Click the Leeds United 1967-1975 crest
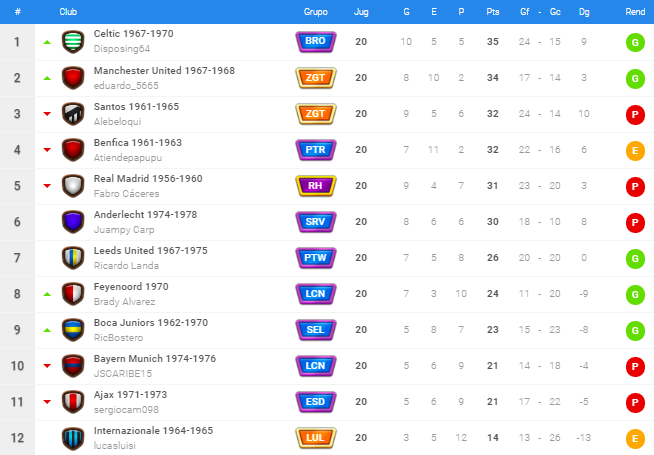This screenshot has height=455, width=654. pos(73,258)
